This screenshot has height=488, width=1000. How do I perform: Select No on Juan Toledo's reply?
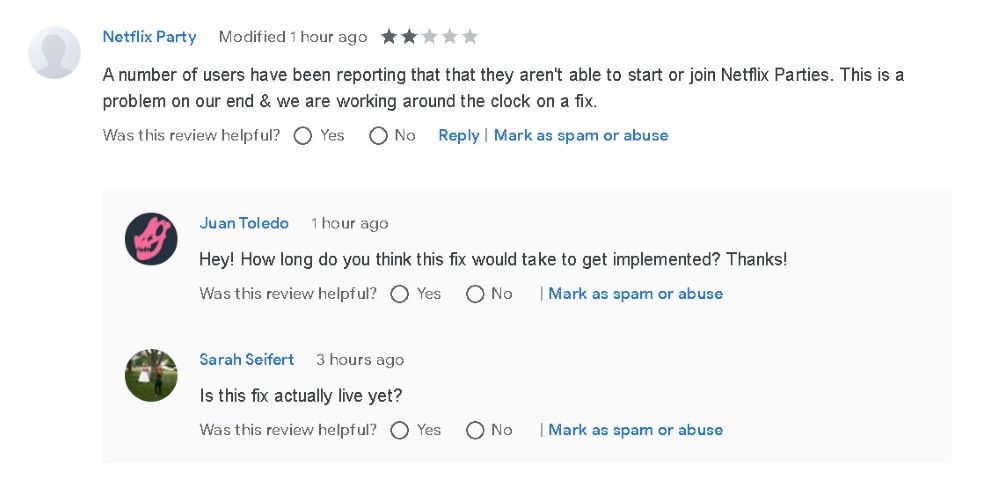coord(475,294)
